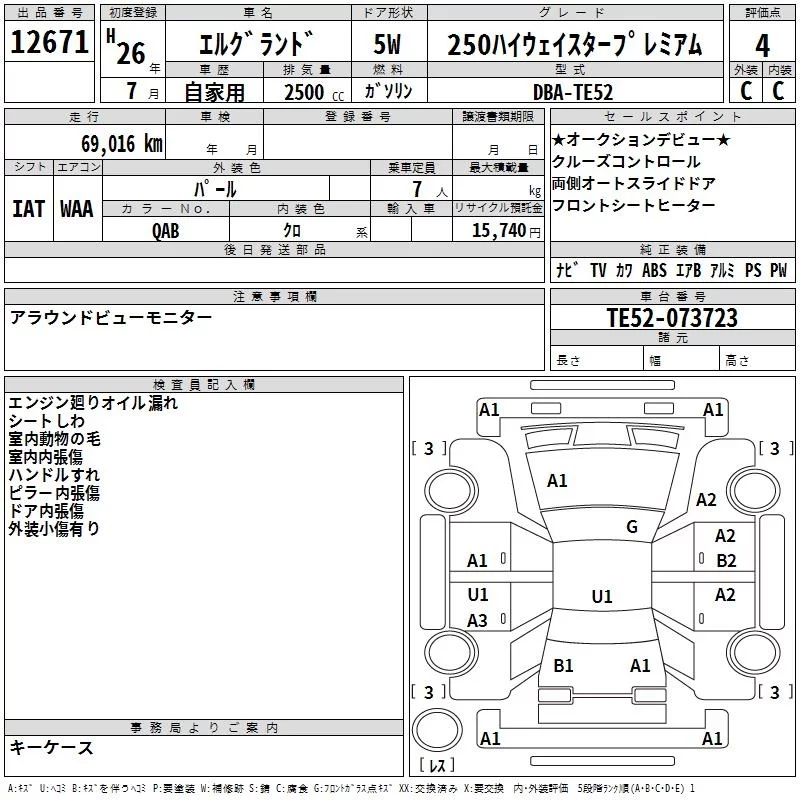Click the spare tire circle above レス
800x800 pixels.
click(437, 731)
